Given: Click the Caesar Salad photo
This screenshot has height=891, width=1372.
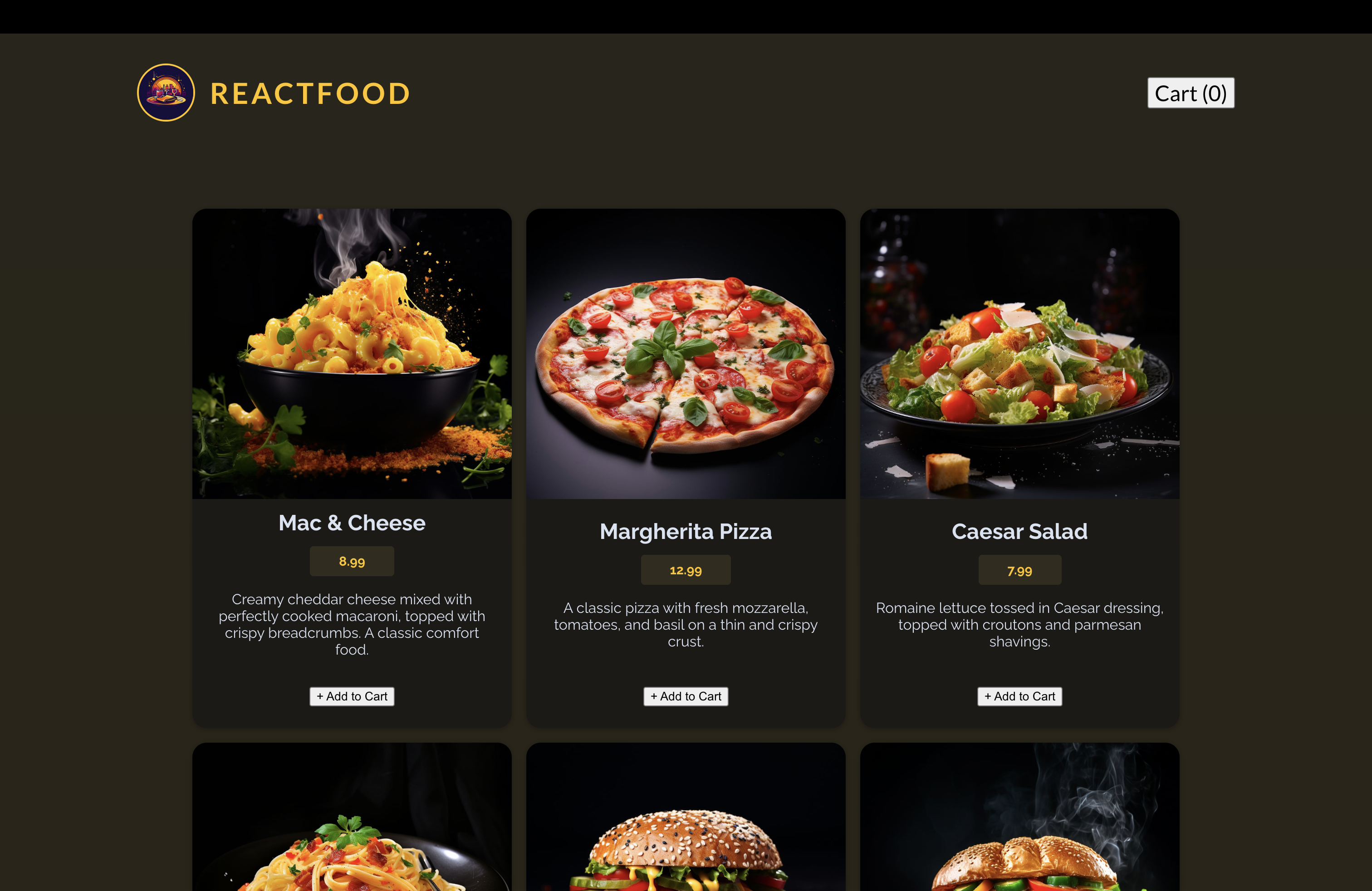Looking at the screenshot, I should coord(1019,353).
